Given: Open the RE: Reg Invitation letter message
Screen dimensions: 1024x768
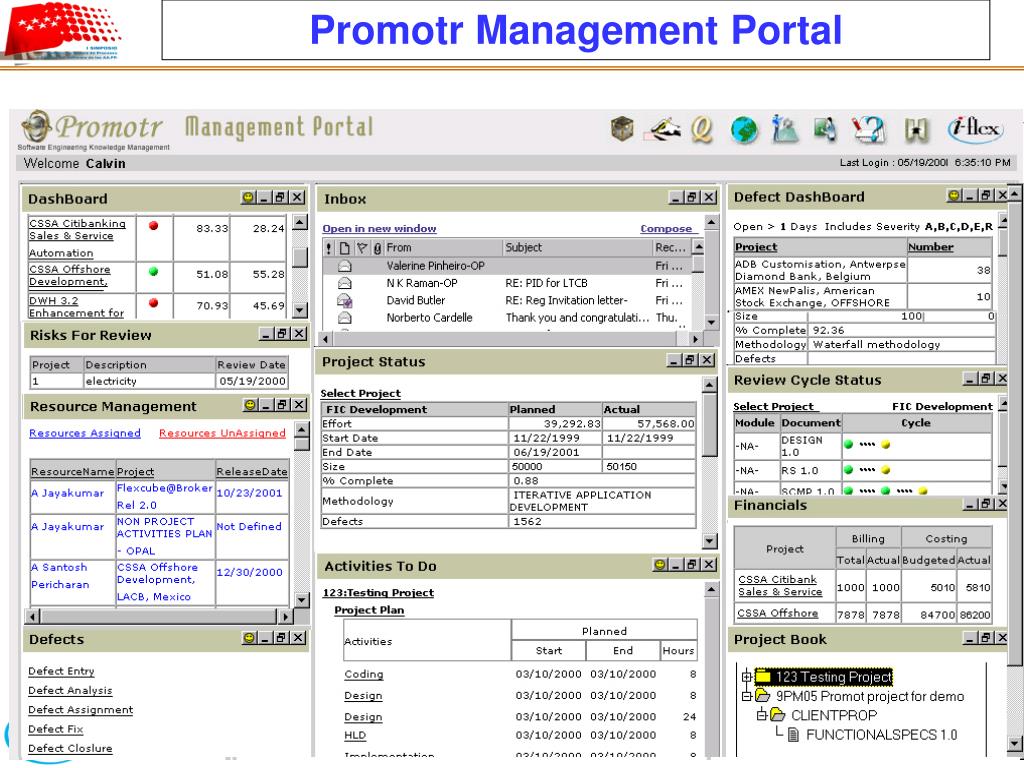Looking at the screenshot, I should pos(567,300).
